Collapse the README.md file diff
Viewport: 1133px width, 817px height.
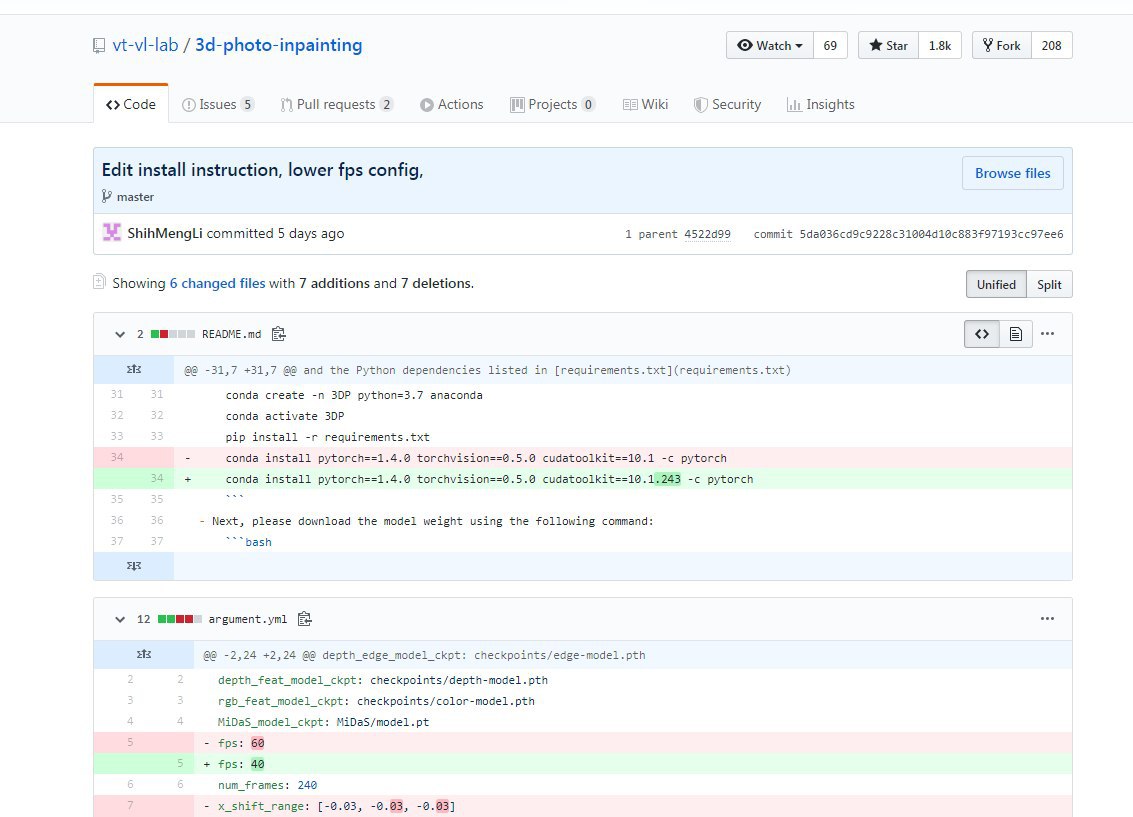tap(120, 334)
